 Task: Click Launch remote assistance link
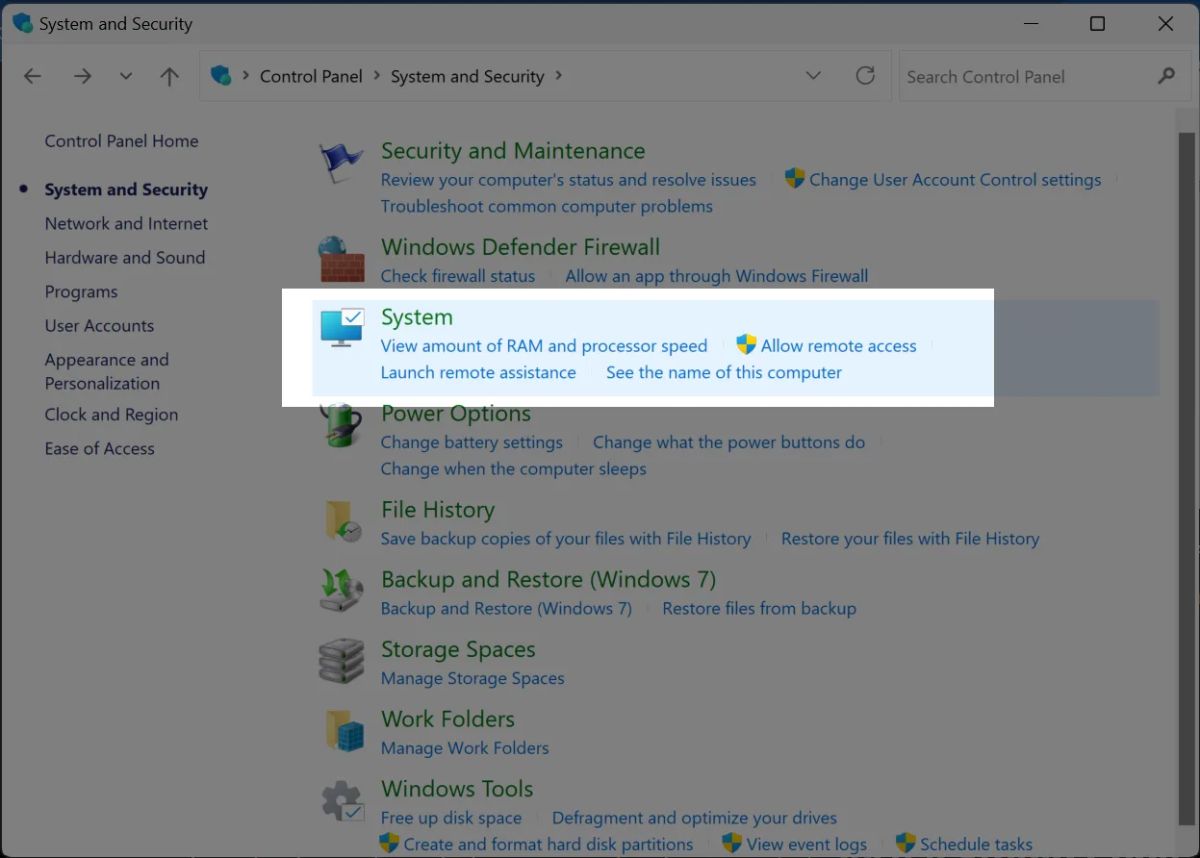(478, 372)
